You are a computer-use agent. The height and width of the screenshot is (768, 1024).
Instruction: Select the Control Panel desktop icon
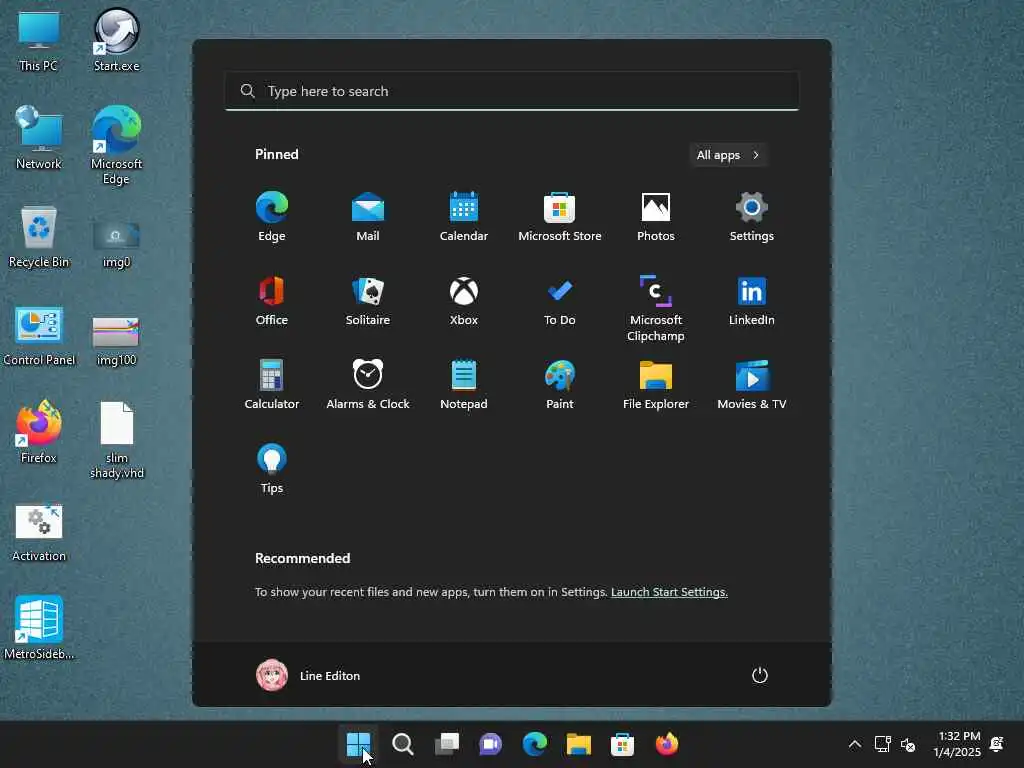point(39,336)
